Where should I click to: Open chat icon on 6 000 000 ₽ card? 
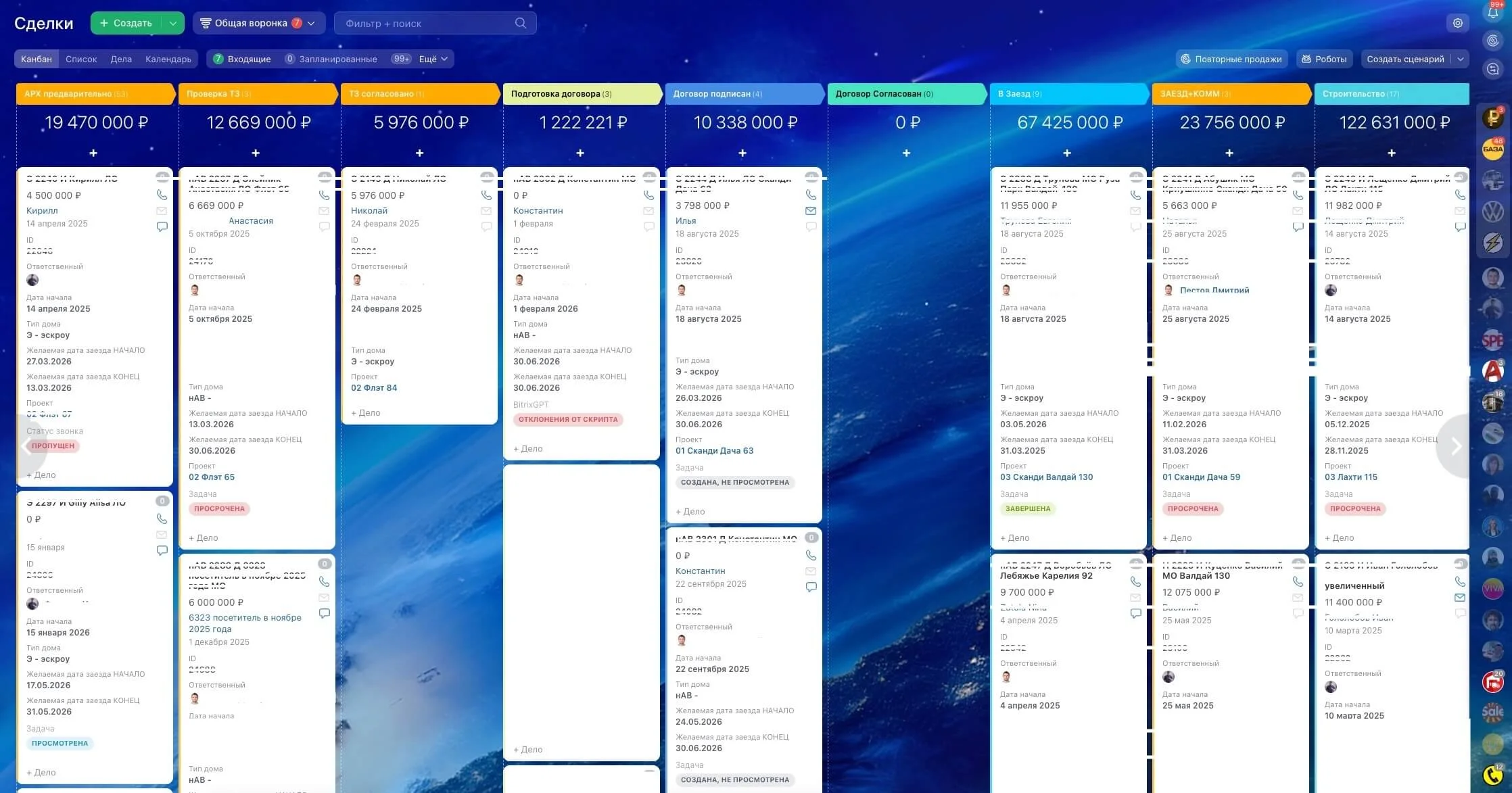point(324,613)
